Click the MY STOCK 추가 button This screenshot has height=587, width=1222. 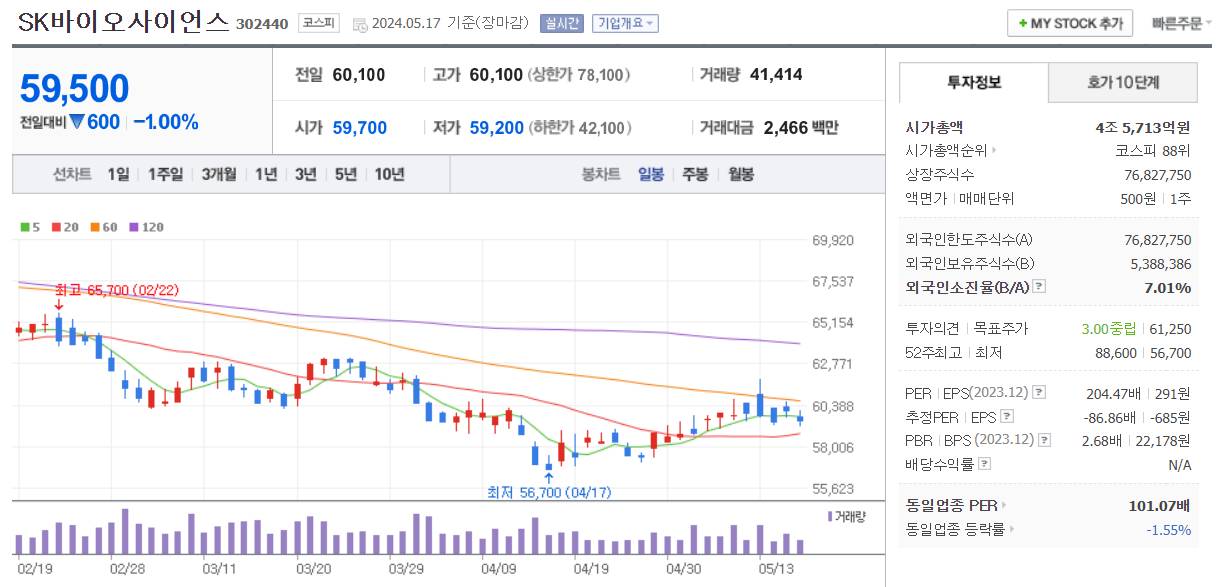(1069, 23)
